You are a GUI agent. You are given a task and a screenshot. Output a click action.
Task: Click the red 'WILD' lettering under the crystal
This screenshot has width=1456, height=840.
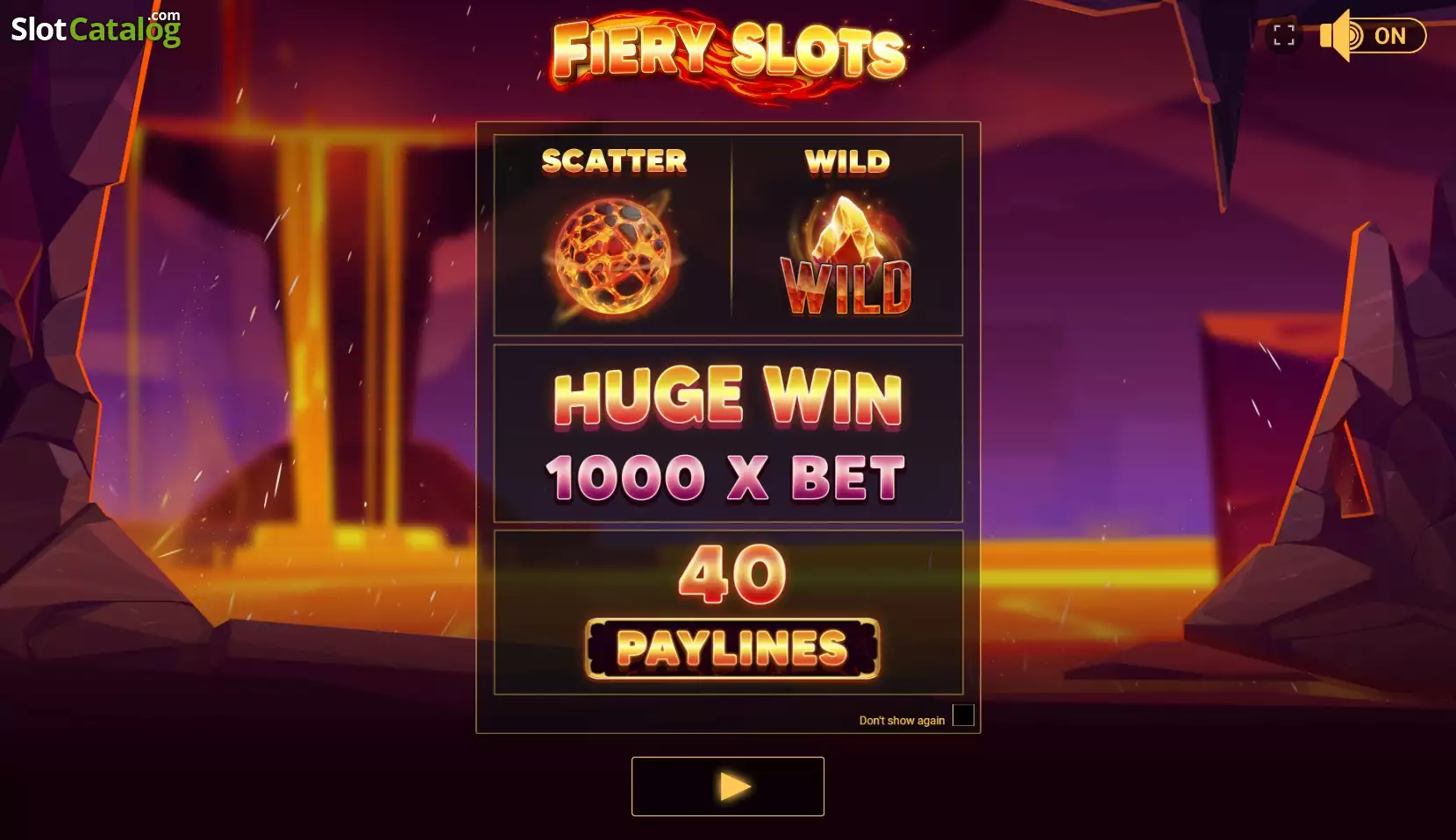pyautogui.click(x=846, y=287)
